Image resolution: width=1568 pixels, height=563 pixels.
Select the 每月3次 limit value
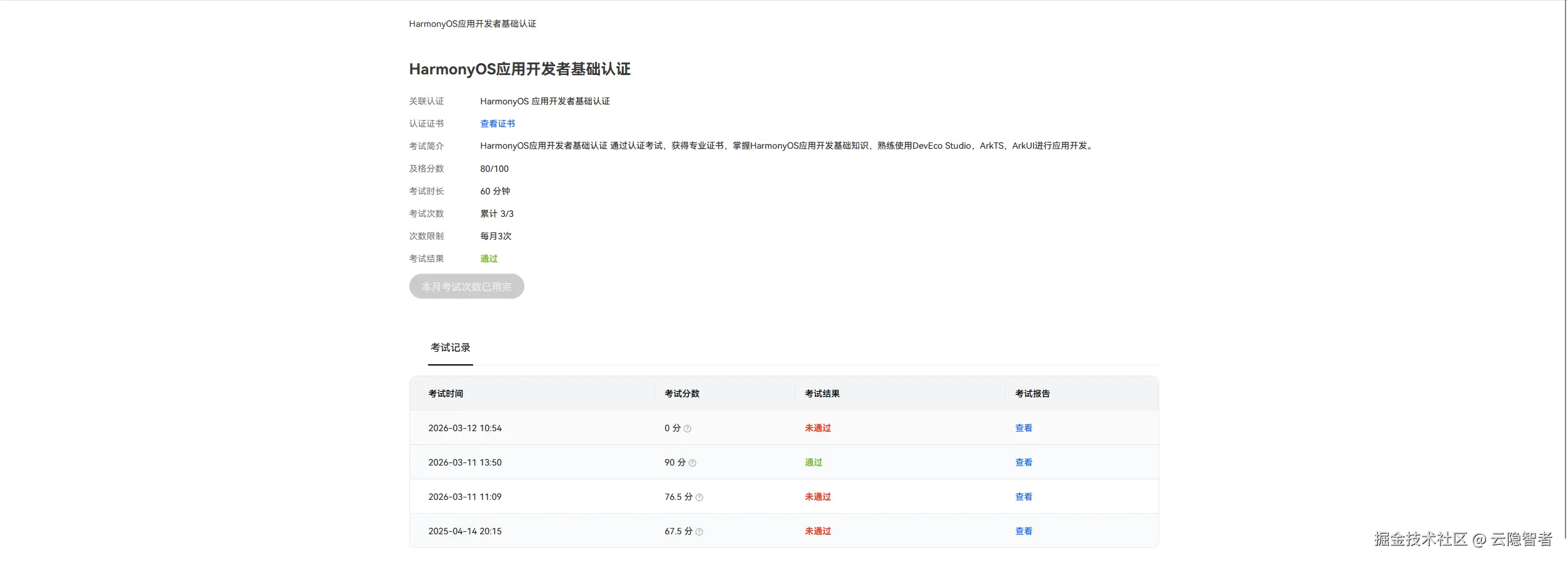pyautogui.click(x=496, y=236)
